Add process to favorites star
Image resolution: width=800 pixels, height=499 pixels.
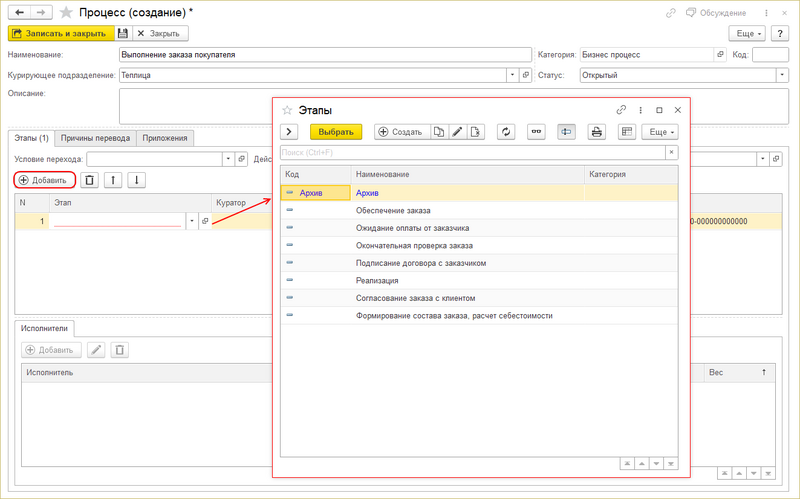click(x=66, y=12)
